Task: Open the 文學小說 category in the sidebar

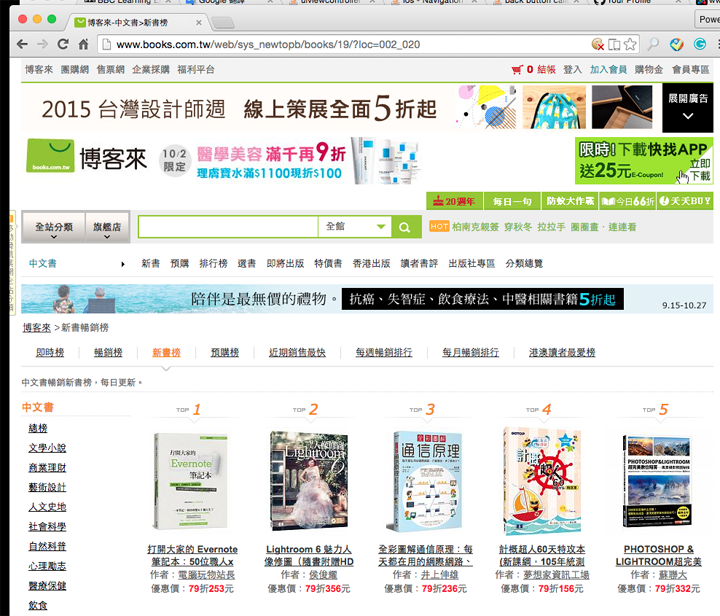Action: pos(47,448)
